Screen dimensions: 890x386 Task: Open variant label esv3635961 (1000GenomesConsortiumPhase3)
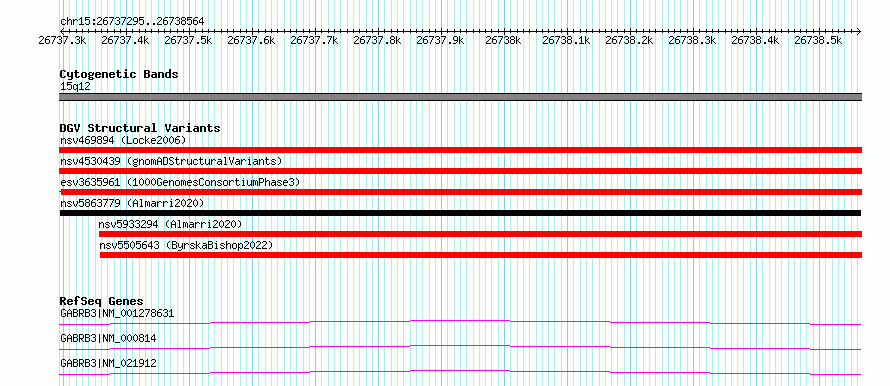[x=180, y=182]
